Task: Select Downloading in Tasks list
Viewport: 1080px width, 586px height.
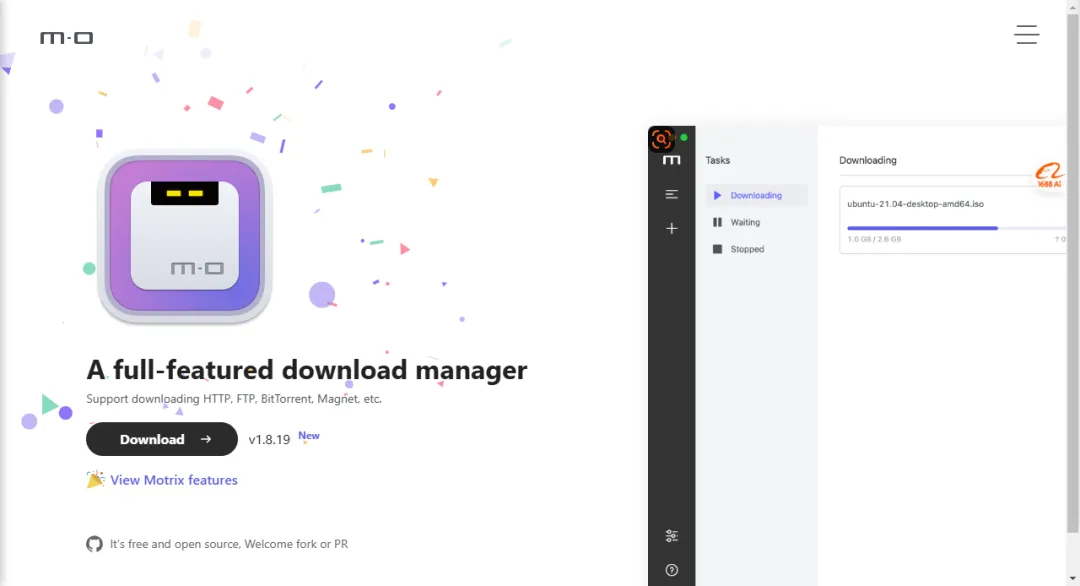Action: click(756, 196)
